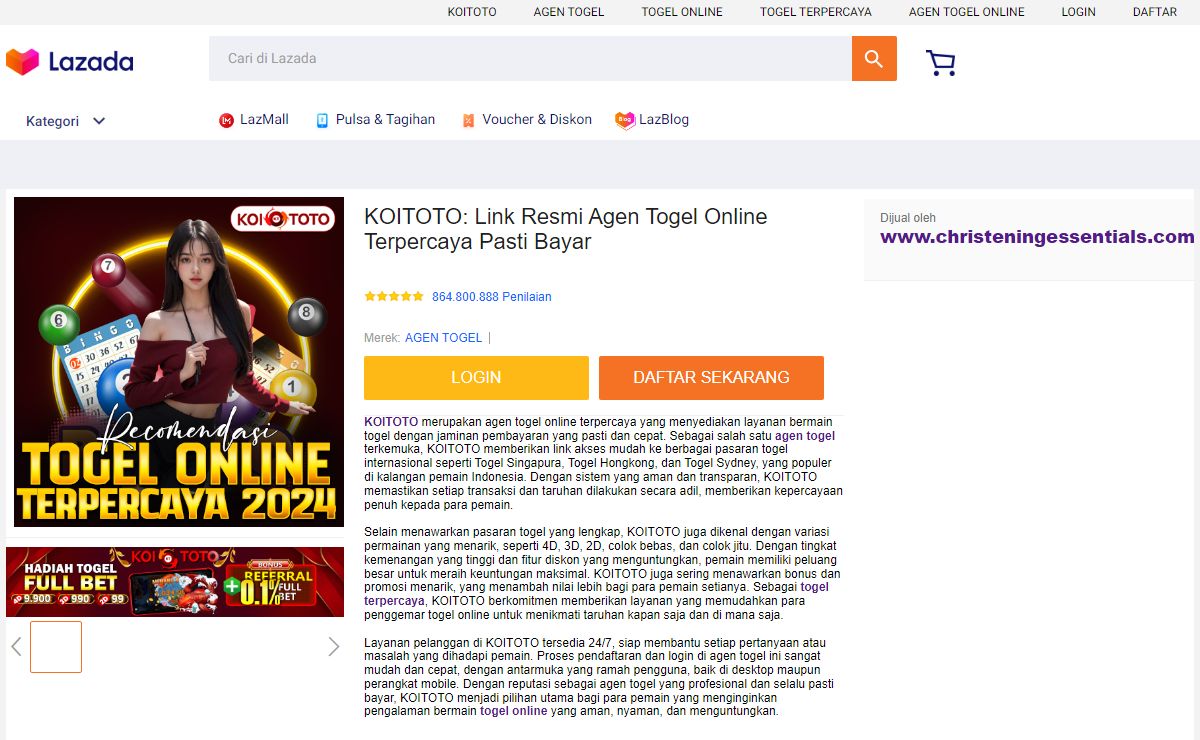The height and width of the screenshot is (740, 1200).
Task: Click the Pulsa & Tagihan phone icon
Action: point(322,120)
